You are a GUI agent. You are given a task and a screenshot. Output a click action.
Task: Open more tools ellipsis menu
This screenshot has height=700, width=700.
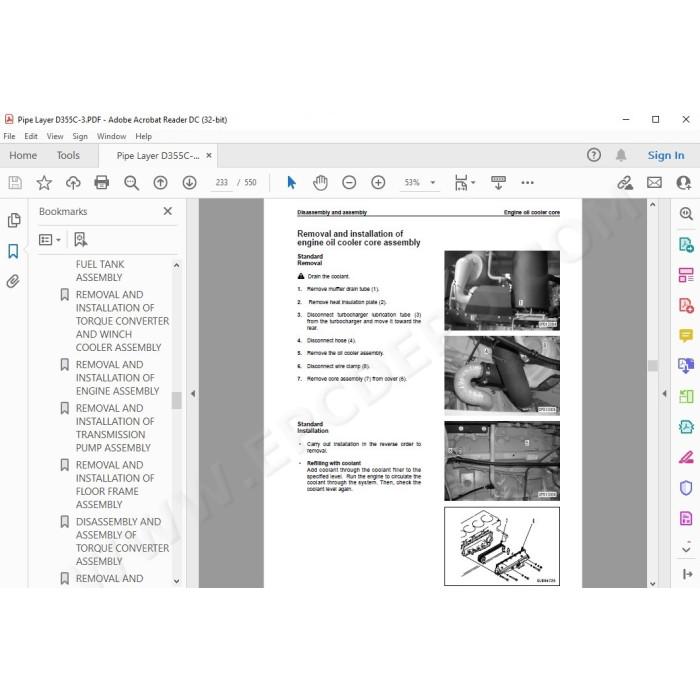[x=527, y=183]
